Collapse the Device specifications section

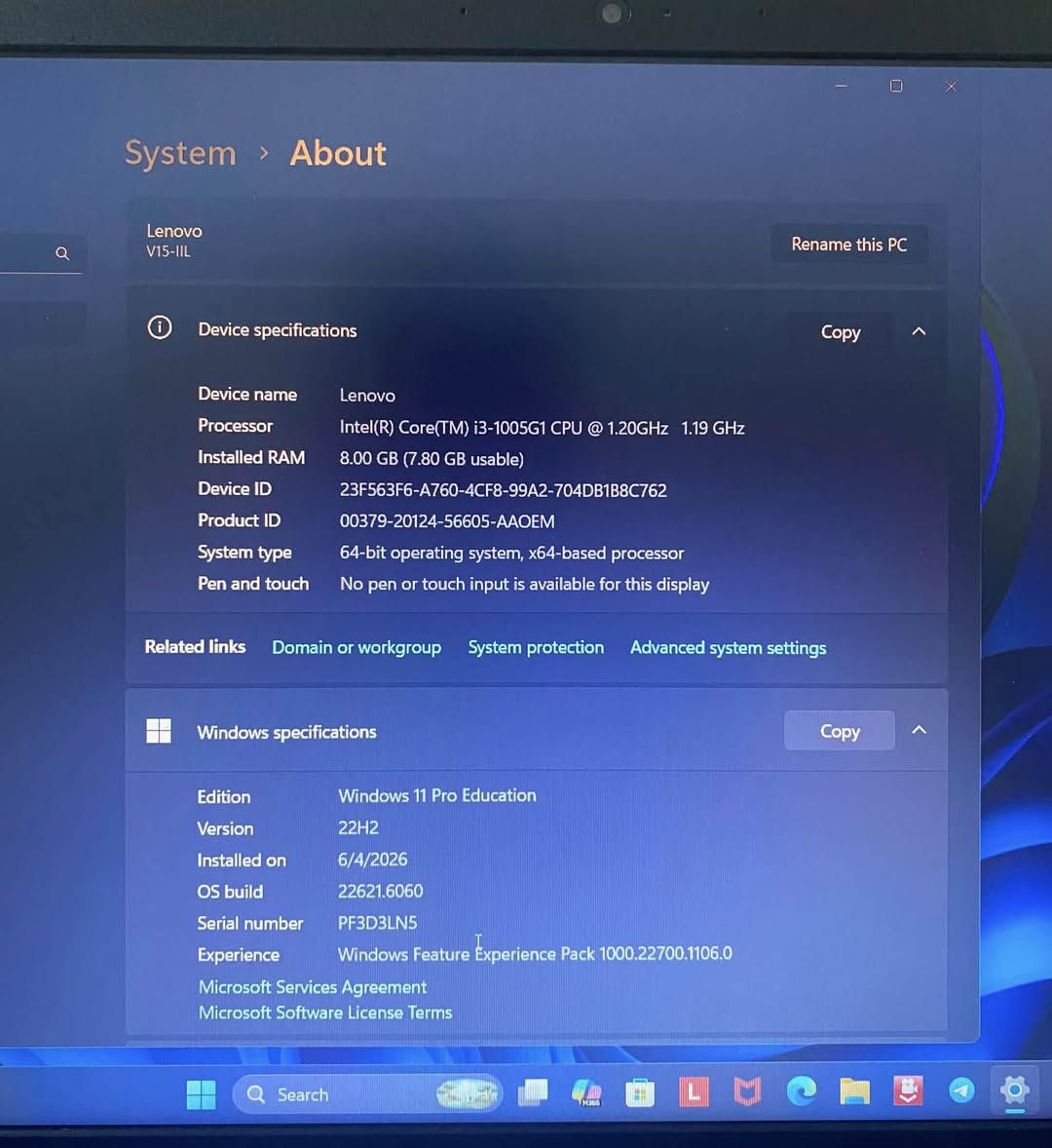click(919, 331)
